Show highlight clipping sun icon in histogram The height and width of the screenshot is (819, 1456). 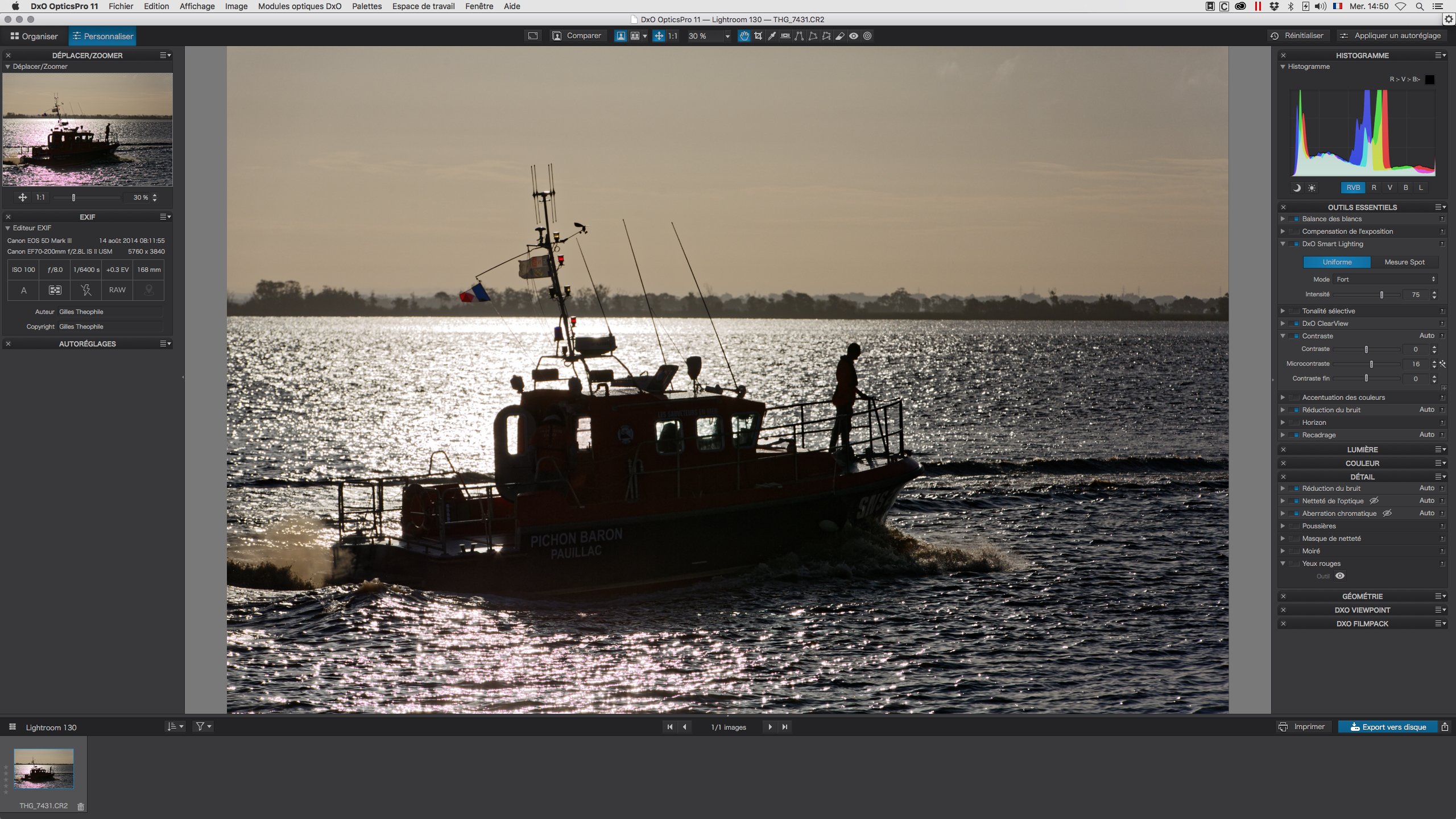[x=1312, y=188]
